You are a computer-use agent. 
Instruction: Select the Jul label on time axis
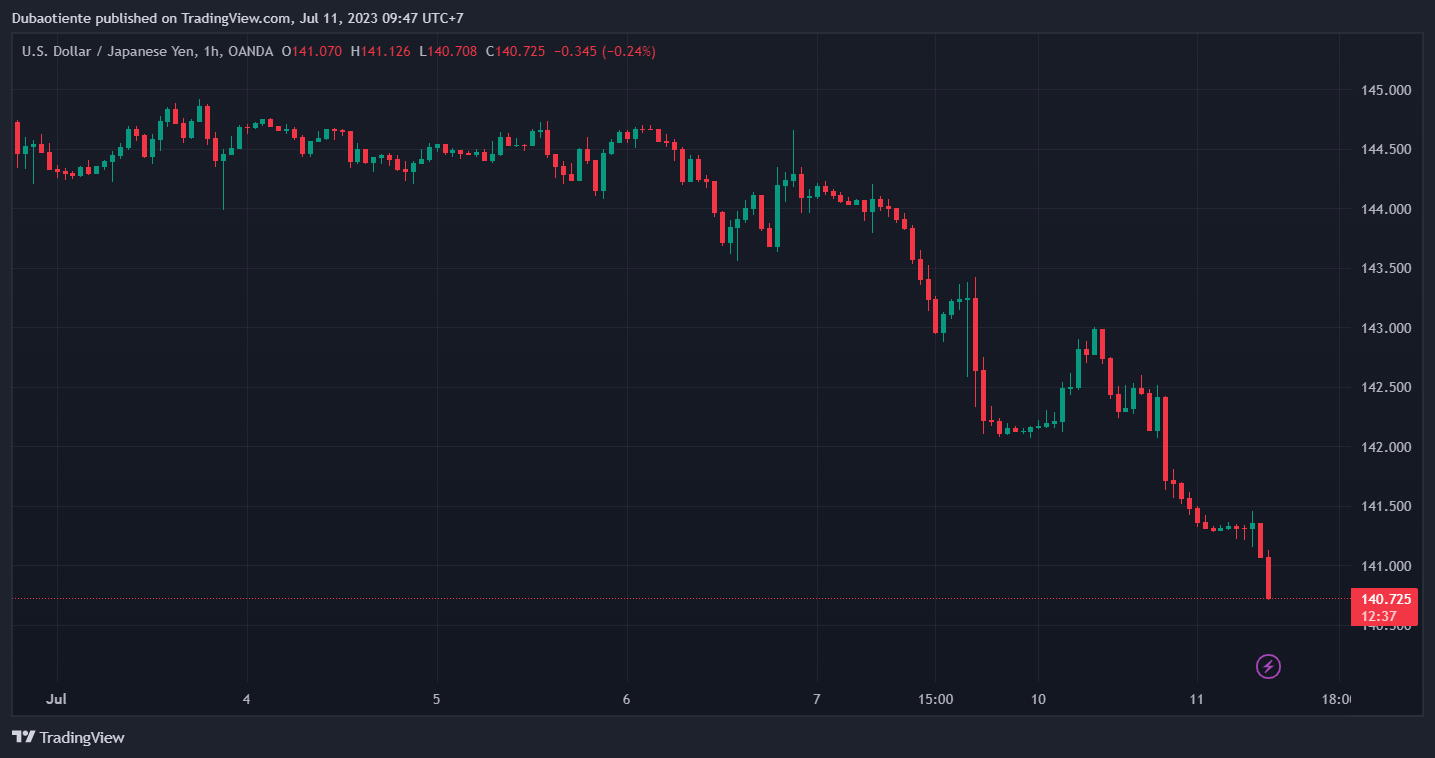tap(57, 699)
